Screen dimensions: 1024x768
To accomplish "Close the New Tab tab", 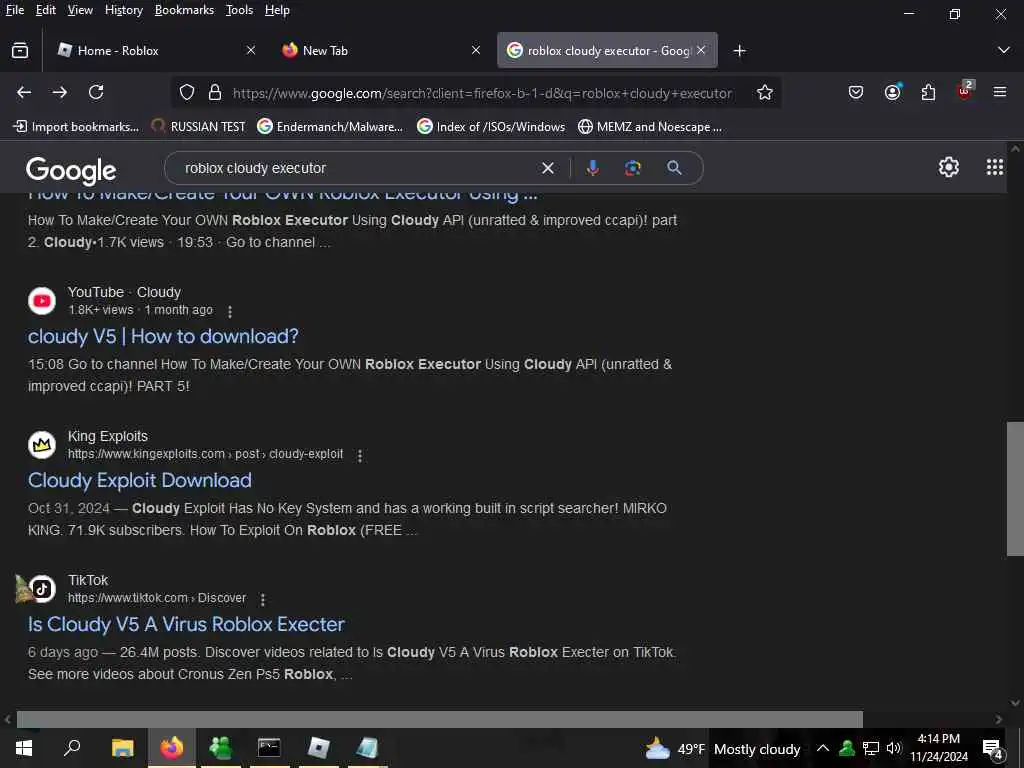I will tap(475, 50).
